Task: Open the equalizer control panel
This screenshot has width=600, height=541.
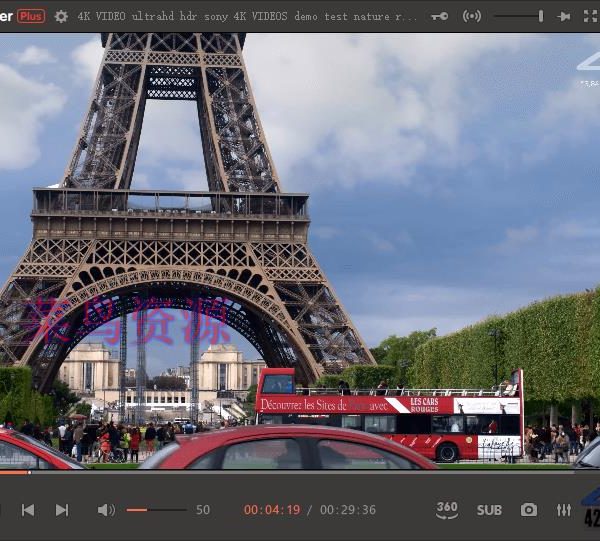Action: click(x=564, y=510)
